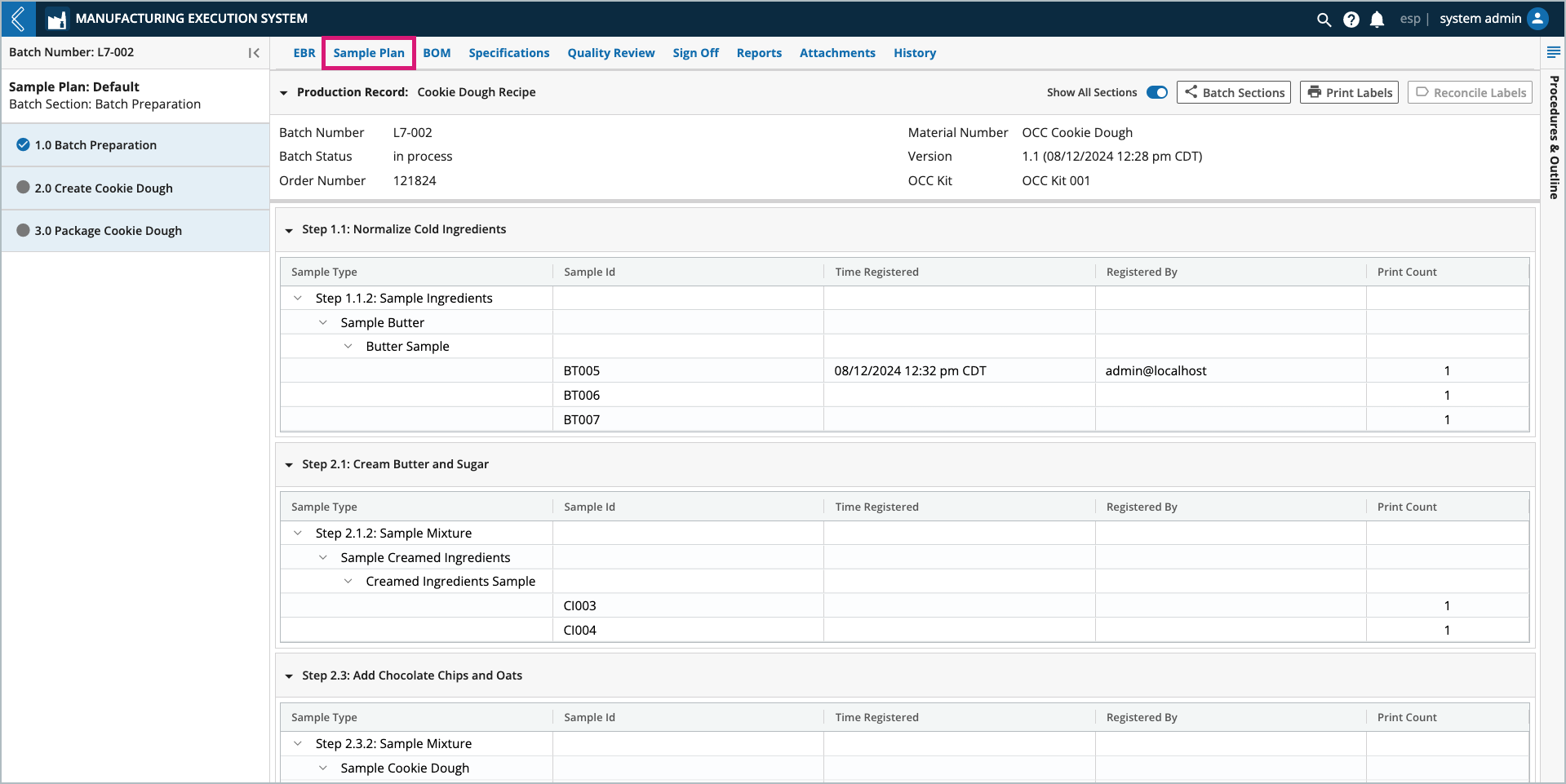
Task: Click the Batch Sections button
Action: click(x=1234, y=92)
